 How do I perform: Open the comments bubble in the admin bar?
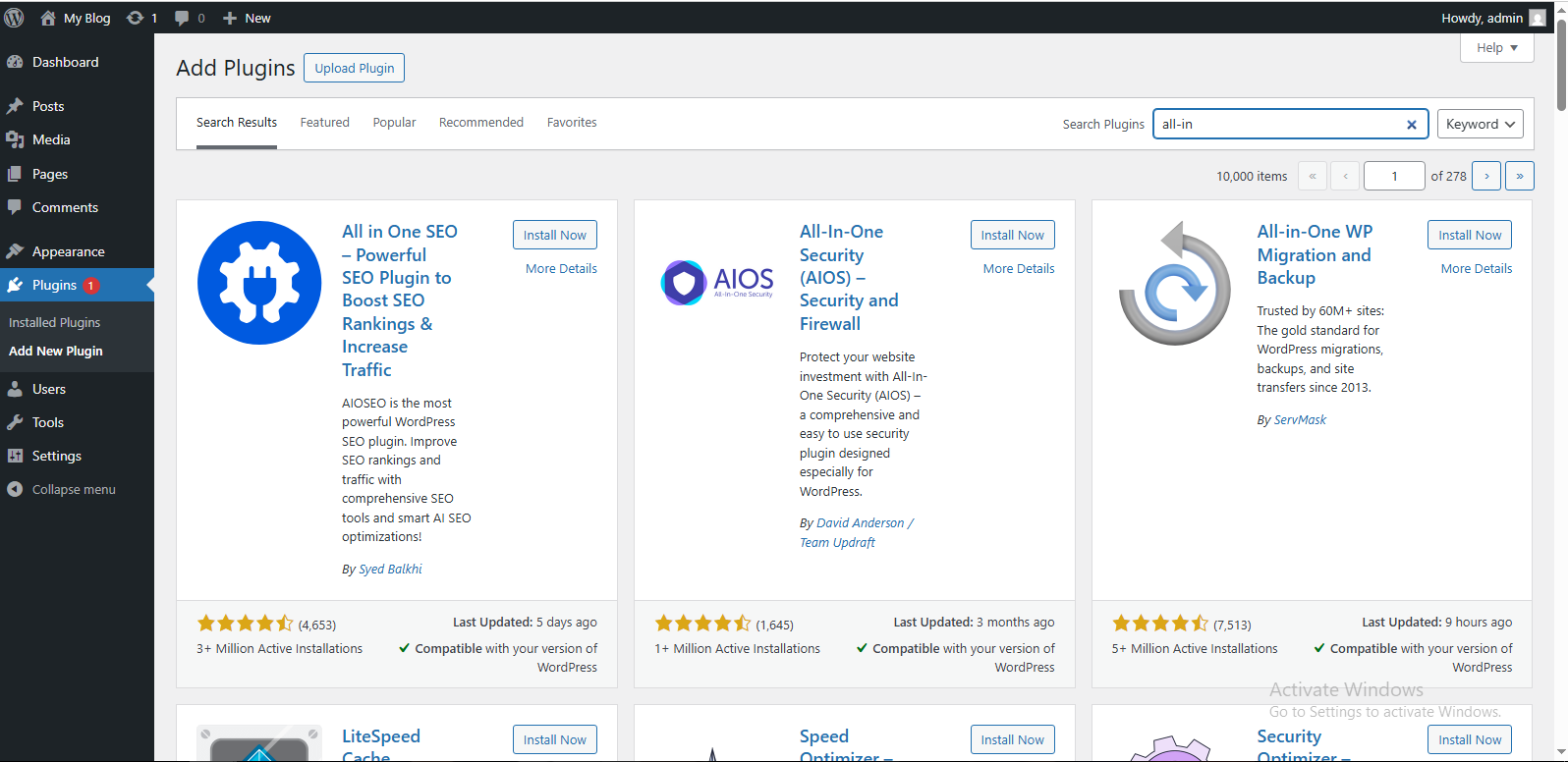click(x=190, y=18)
